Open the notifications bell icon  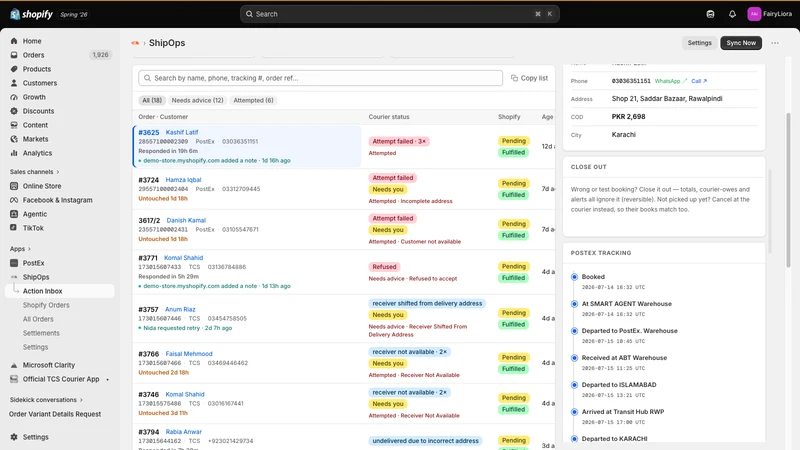[x=732, y=14]
